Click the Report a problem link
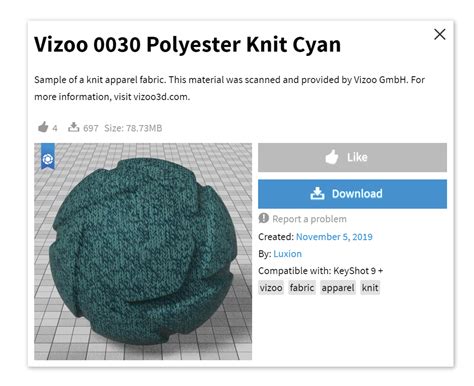Viewport: 474px width, 386px height. click(x=309, y=219)
